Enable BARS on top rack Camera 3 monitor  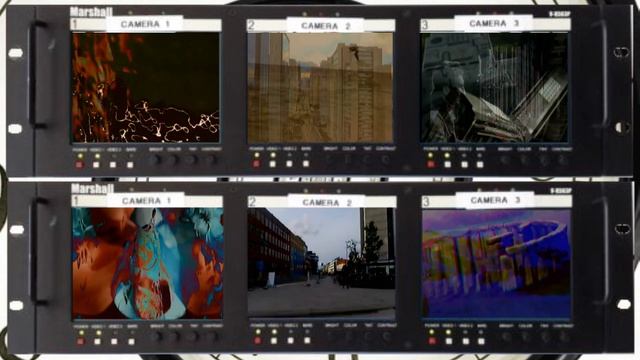[480, 164]
